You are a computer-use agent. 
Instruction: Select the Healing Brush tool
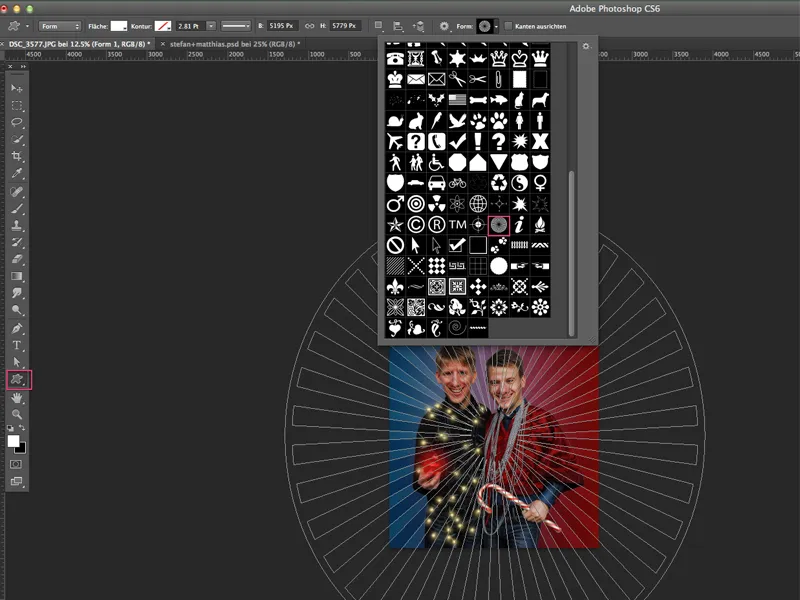point(17,192)
